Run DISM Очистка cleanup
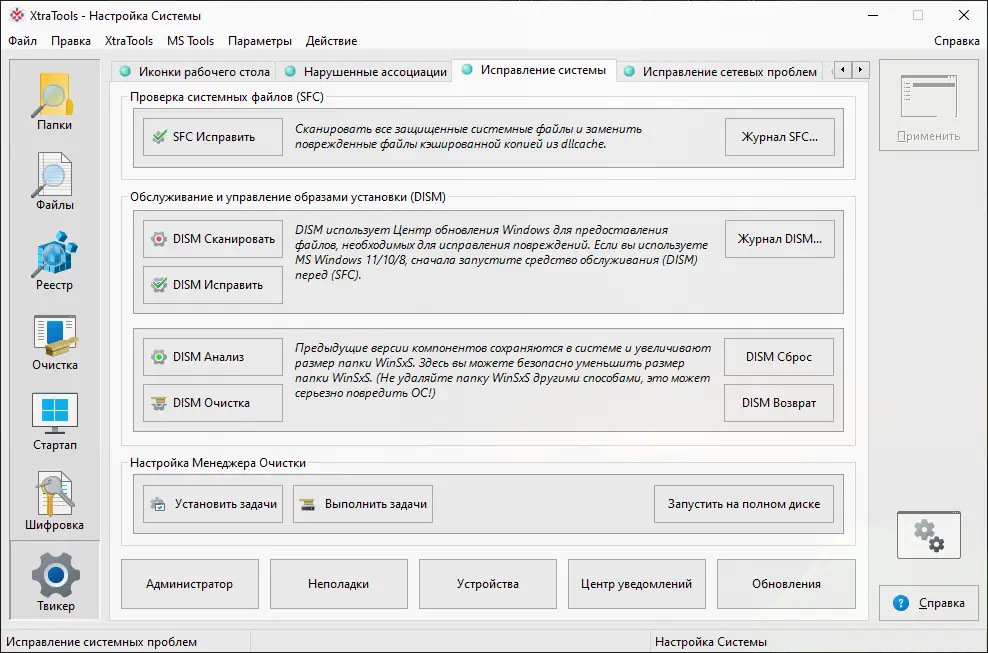 click(213, 403)
